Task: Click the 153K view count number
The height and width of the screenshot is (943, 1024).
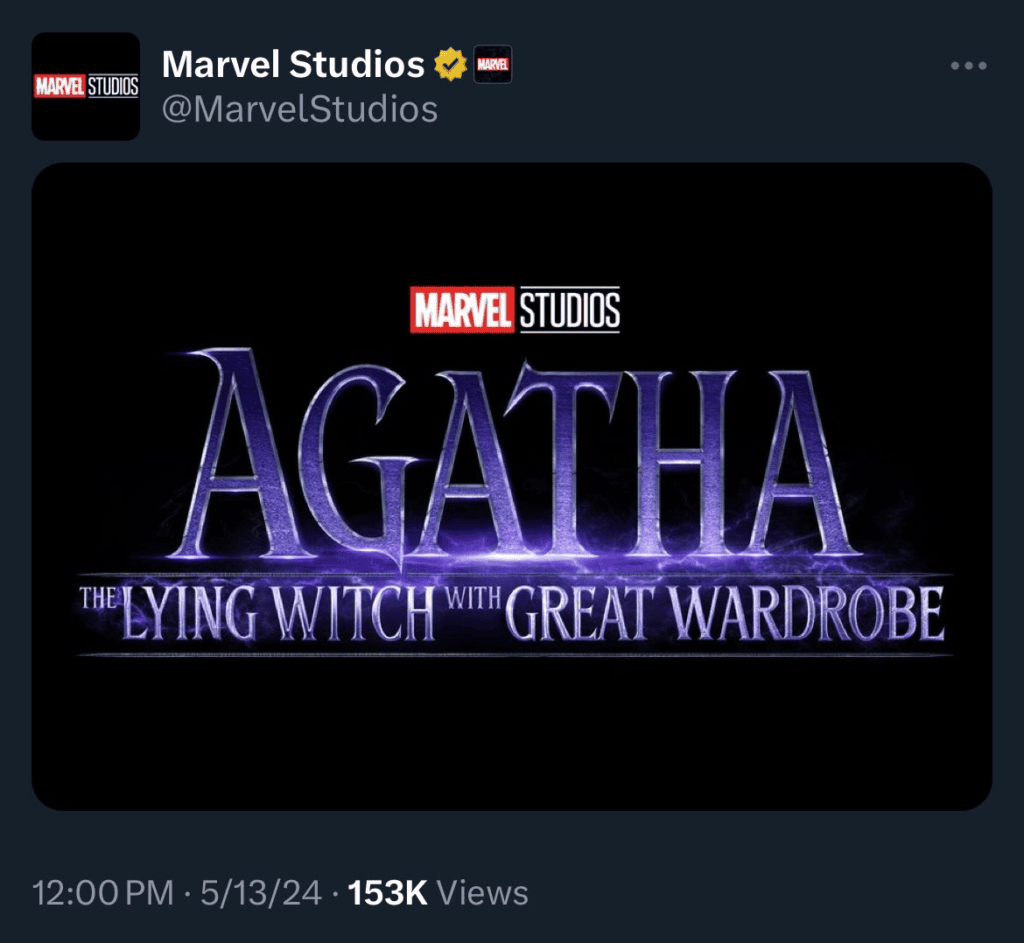Action: pyautogui.click(x=387, y=893)
